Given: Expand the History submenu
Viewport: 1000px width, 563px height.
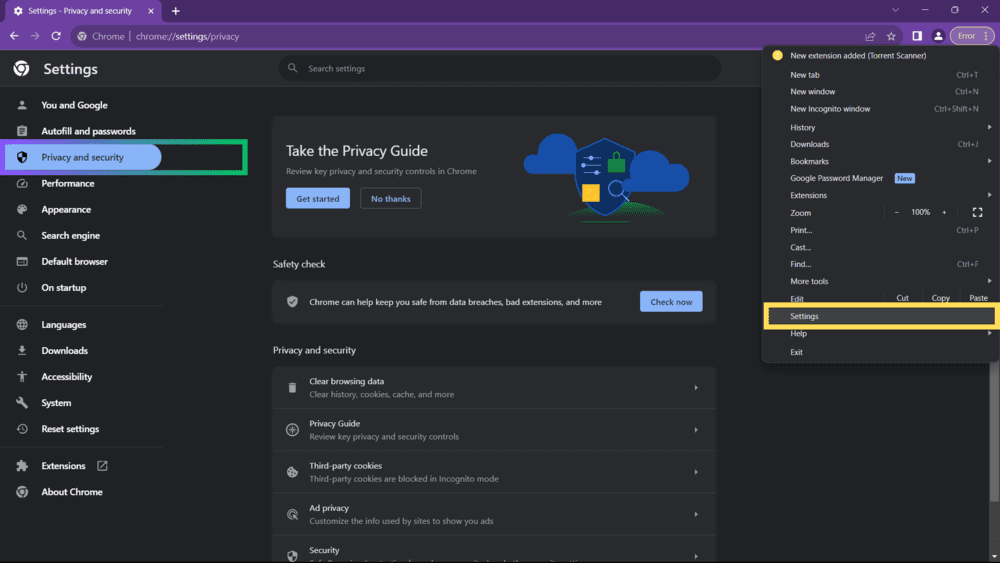Looking at the screenshot, I should [880, 127].
